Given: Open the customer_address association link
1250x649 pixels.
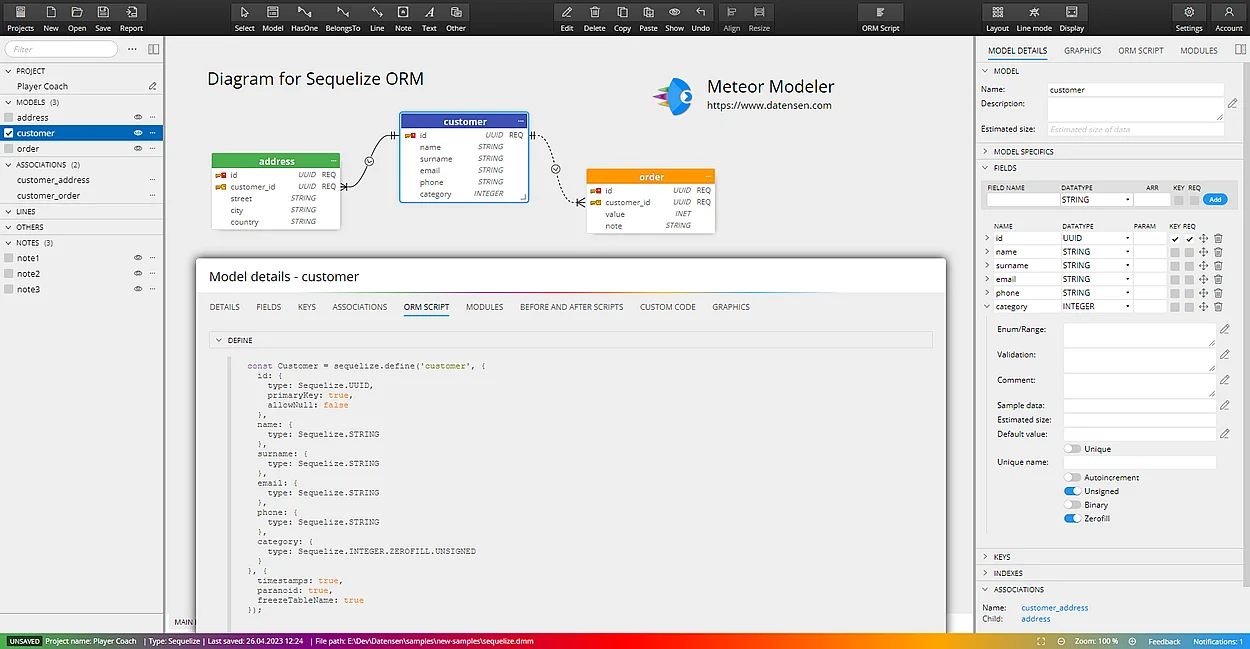Looking at the screenshot, I should click(1054, 608).
